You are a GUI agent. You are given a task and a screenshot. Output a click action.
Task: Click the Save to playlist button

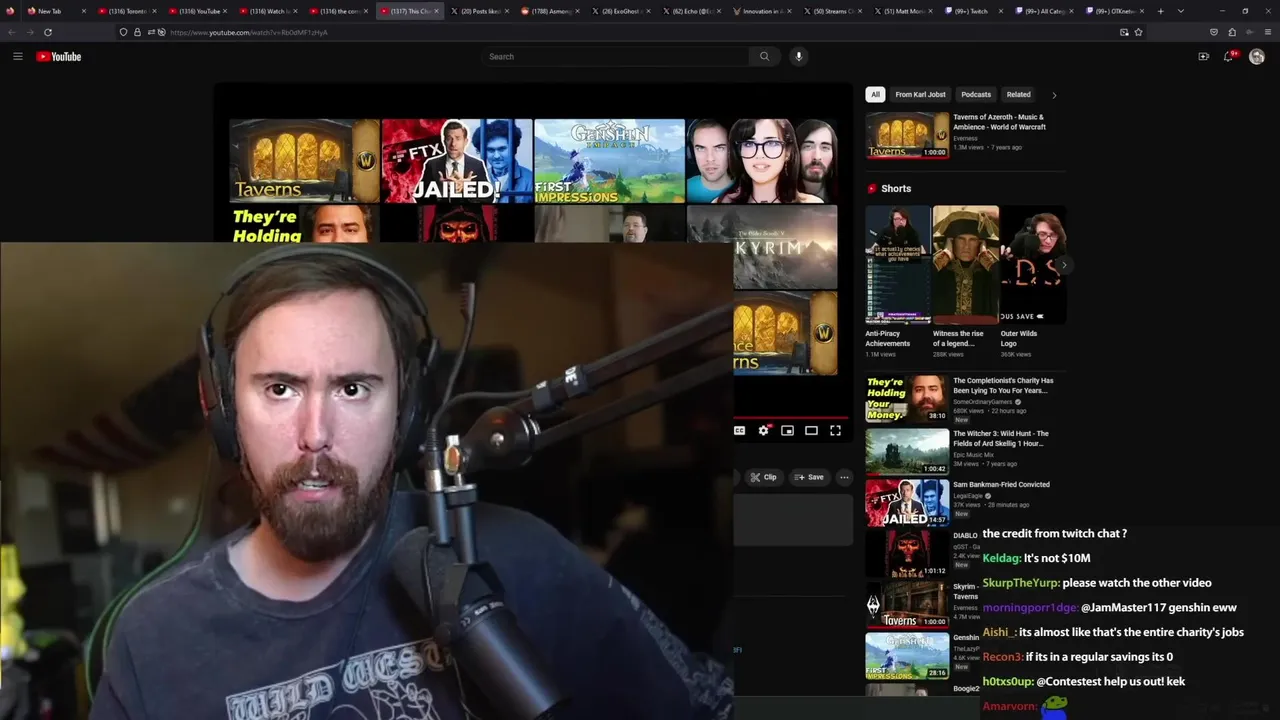click(x=809, y=477)
